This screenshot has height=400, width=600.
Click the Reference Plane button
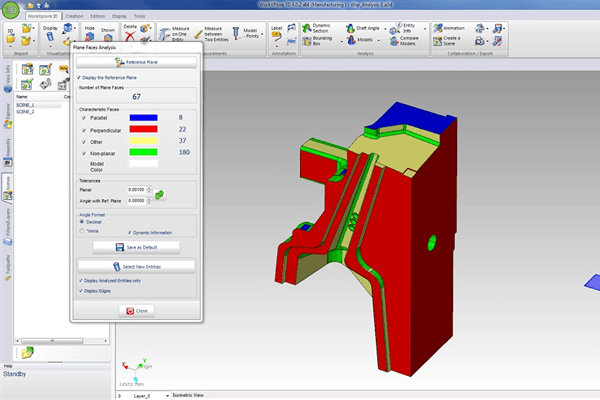(x=136, y=62)
